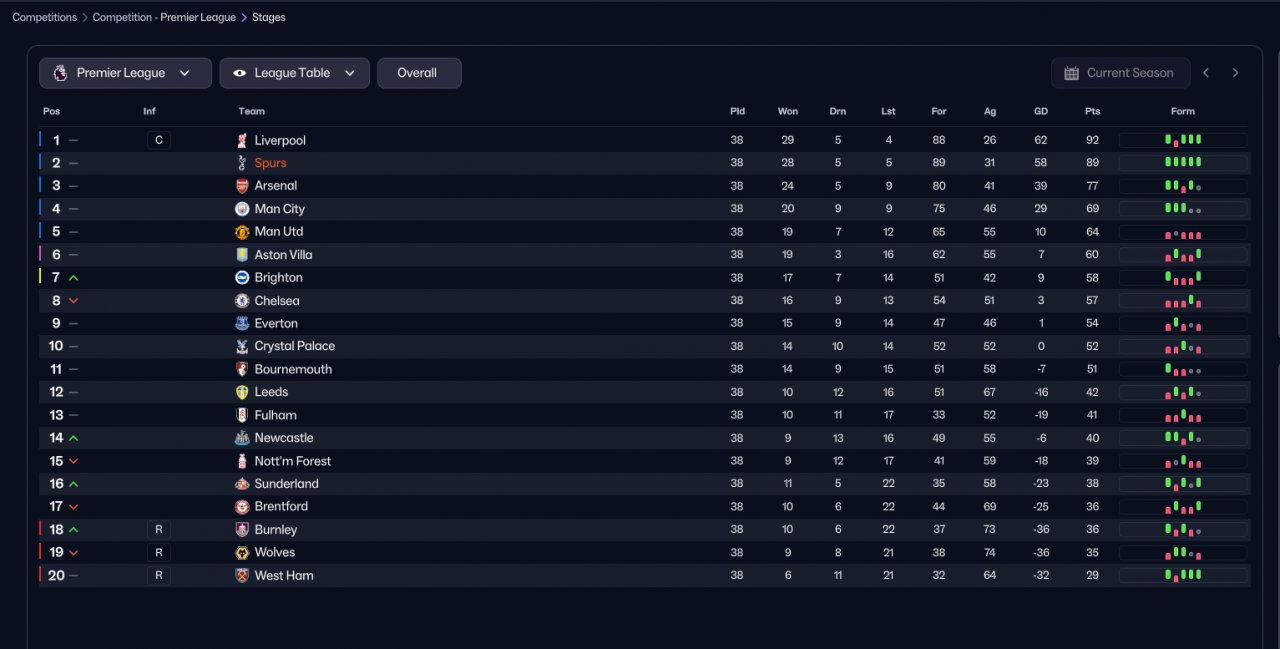This screenshot has width=1280, height=649.
Task: Click the Bournemouth club badge
Action: point(242,369)
